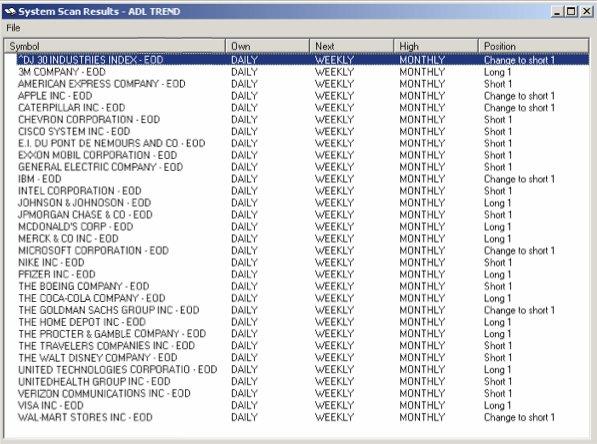Open the File menu
Viewport: 597px width, 444px height.
(x=13, y=28)
